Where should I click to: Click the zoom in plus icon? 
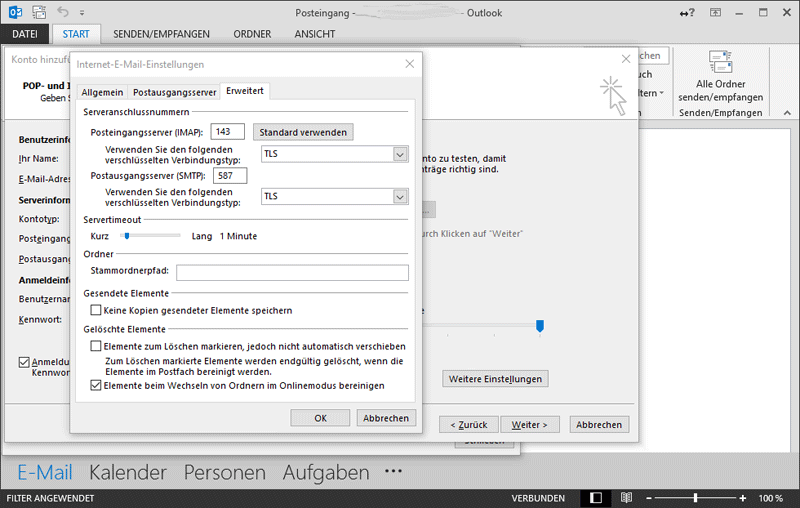click(x=742, y=497)
